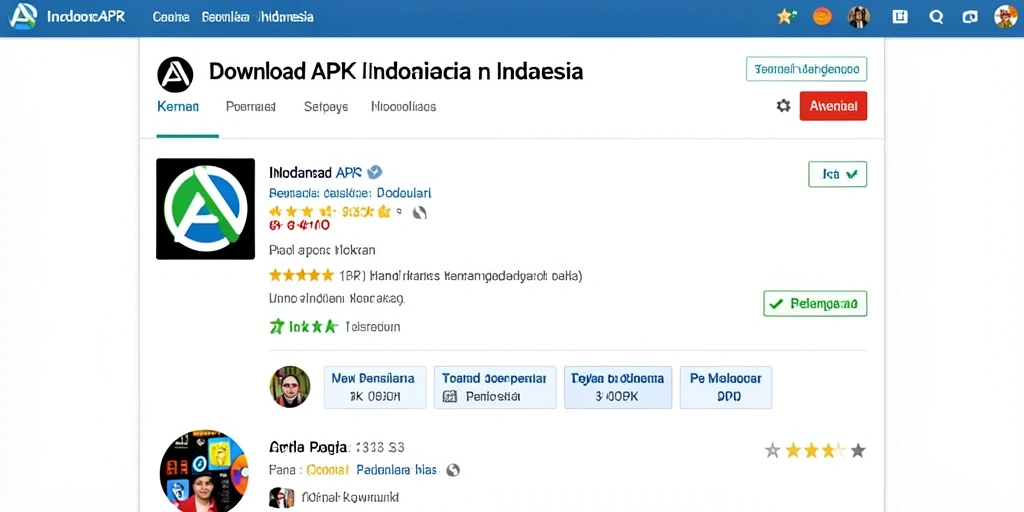Click five-star rating before Handrianes text
1024x512 pixels.
301,276
